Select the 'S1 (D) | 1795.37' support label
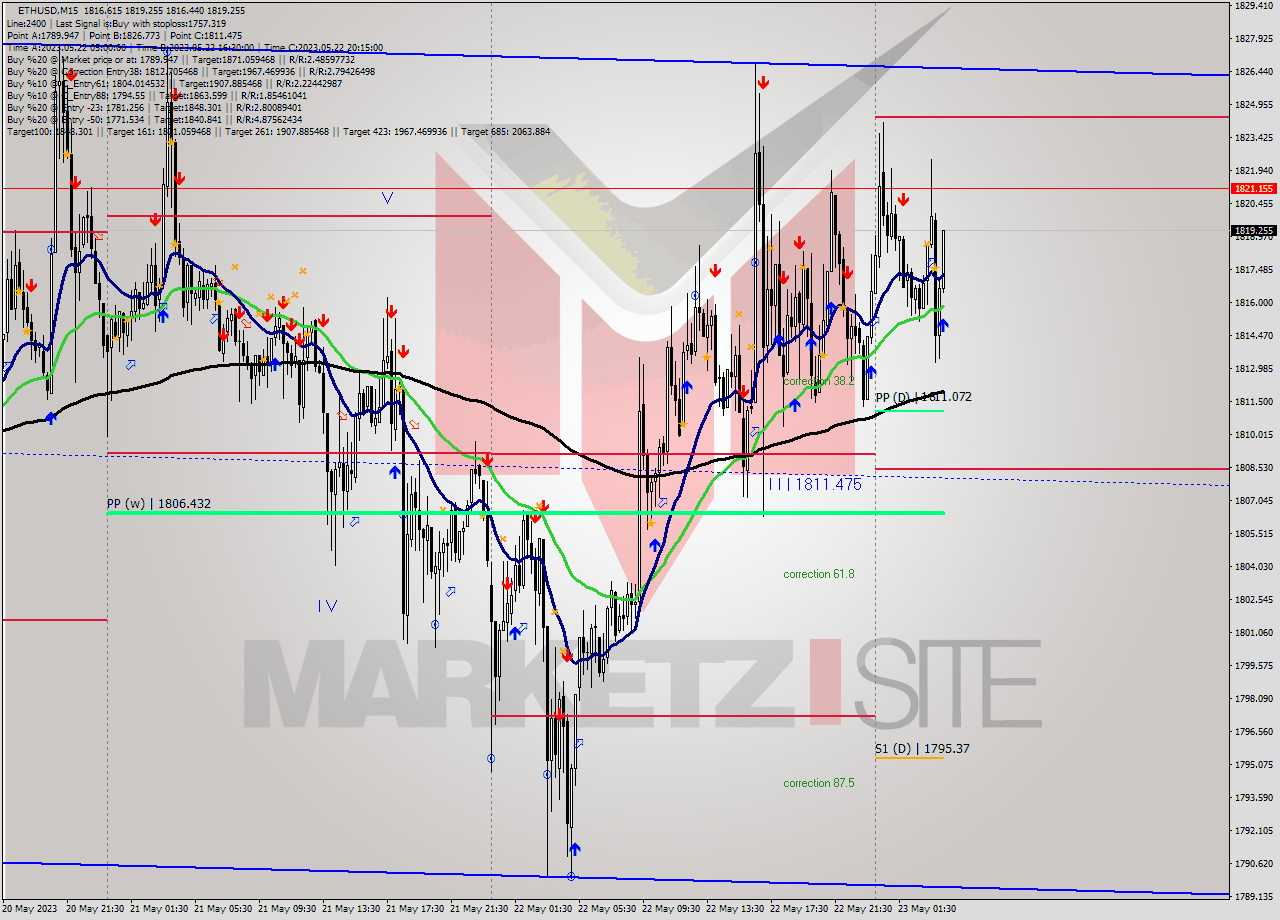The image size is (1280, 920). 922,748
